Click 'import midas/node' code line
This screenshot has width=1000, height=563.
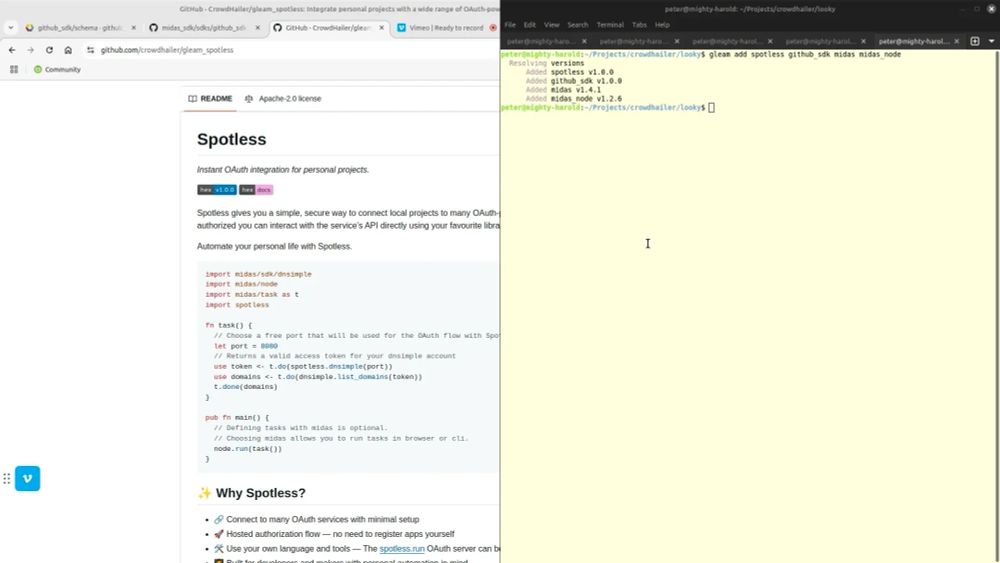[241, 284]
